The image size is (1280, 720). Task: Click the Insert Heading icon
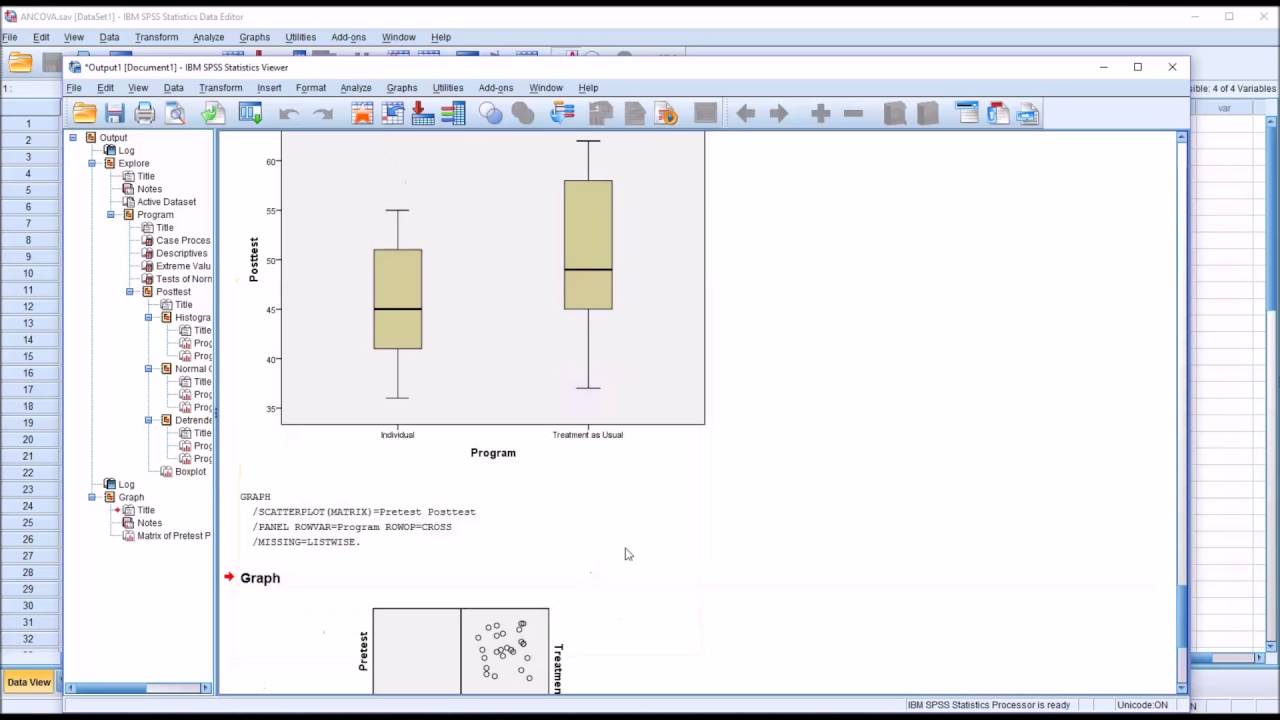(x=967, y=114)
